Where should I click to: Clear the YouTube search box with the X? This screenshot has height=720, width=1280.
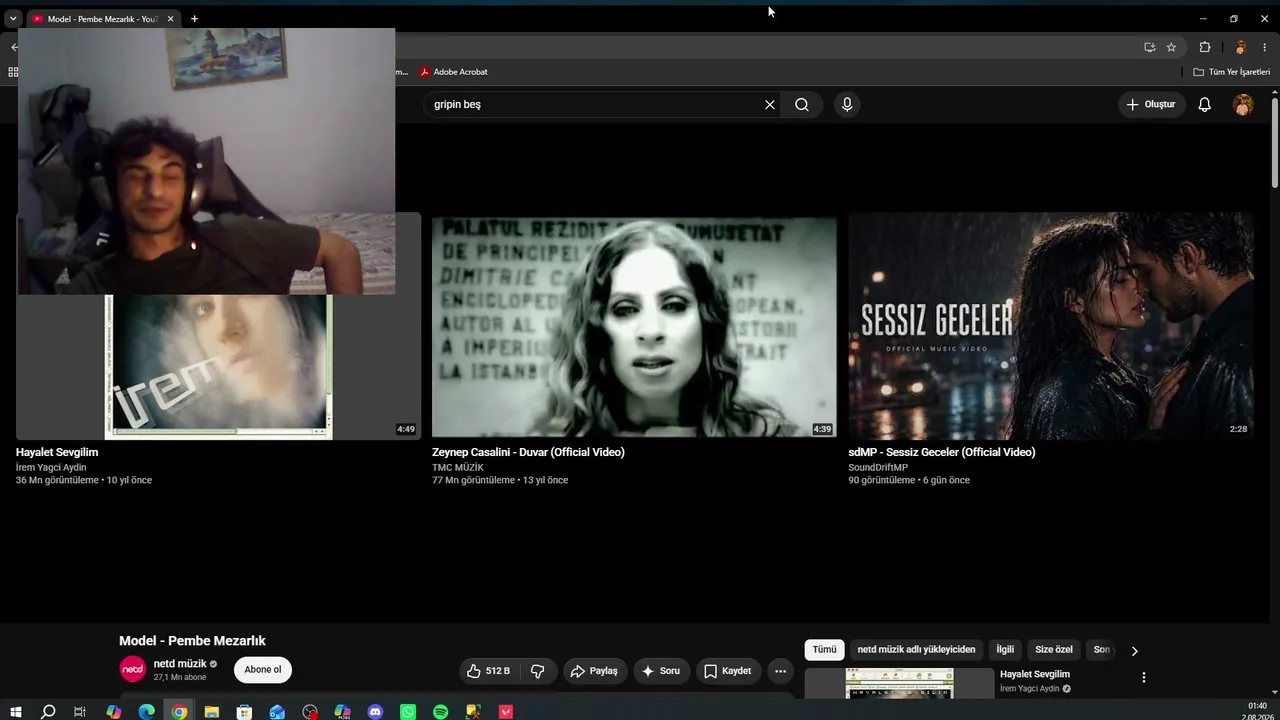(770, 104)
